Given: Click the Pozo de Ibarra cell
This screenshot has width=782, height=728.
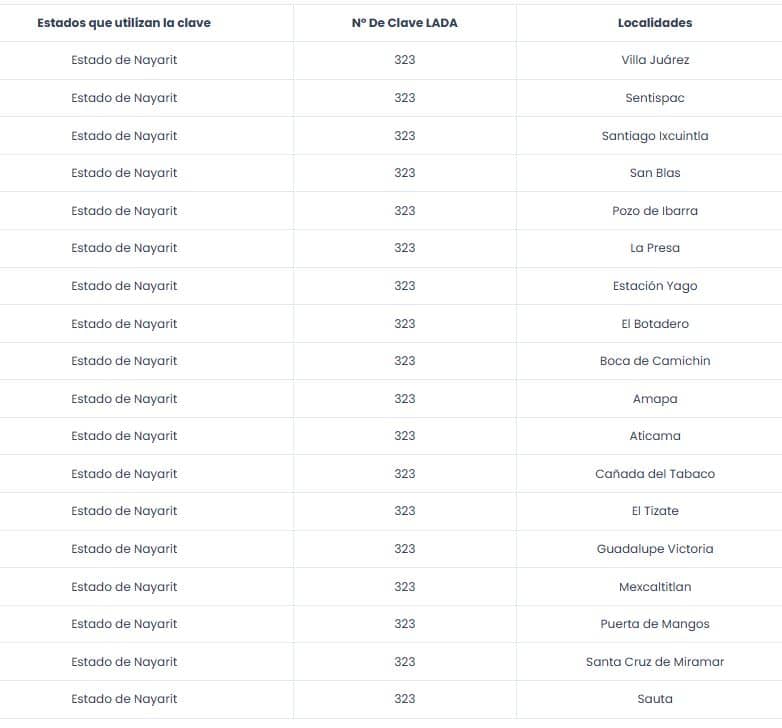Looking at the screenshot, I should tap(655, 211).
